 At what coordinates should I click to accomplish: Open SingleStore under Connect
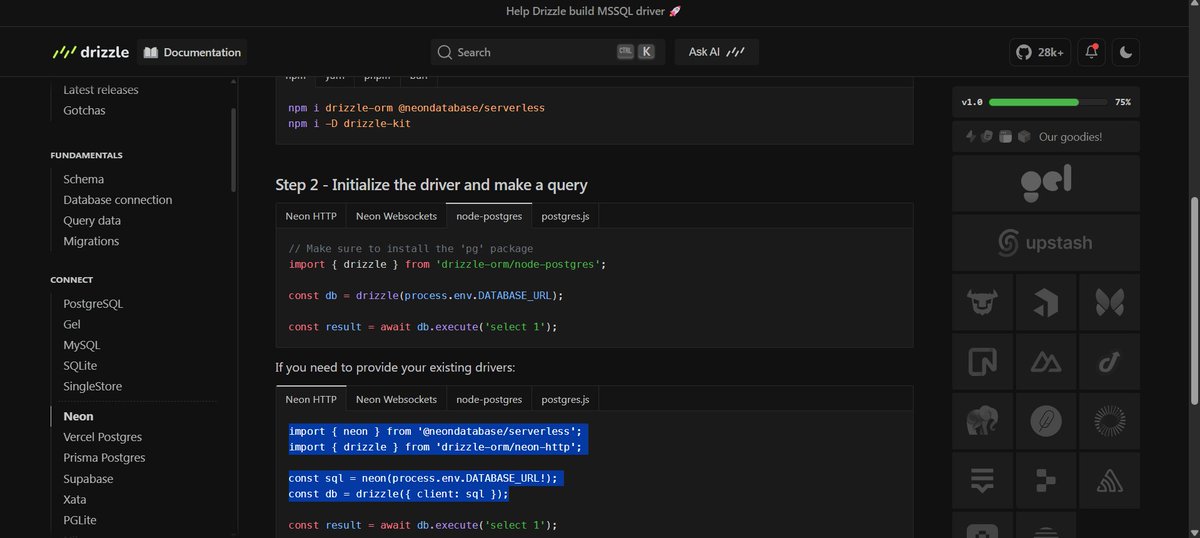93,386
